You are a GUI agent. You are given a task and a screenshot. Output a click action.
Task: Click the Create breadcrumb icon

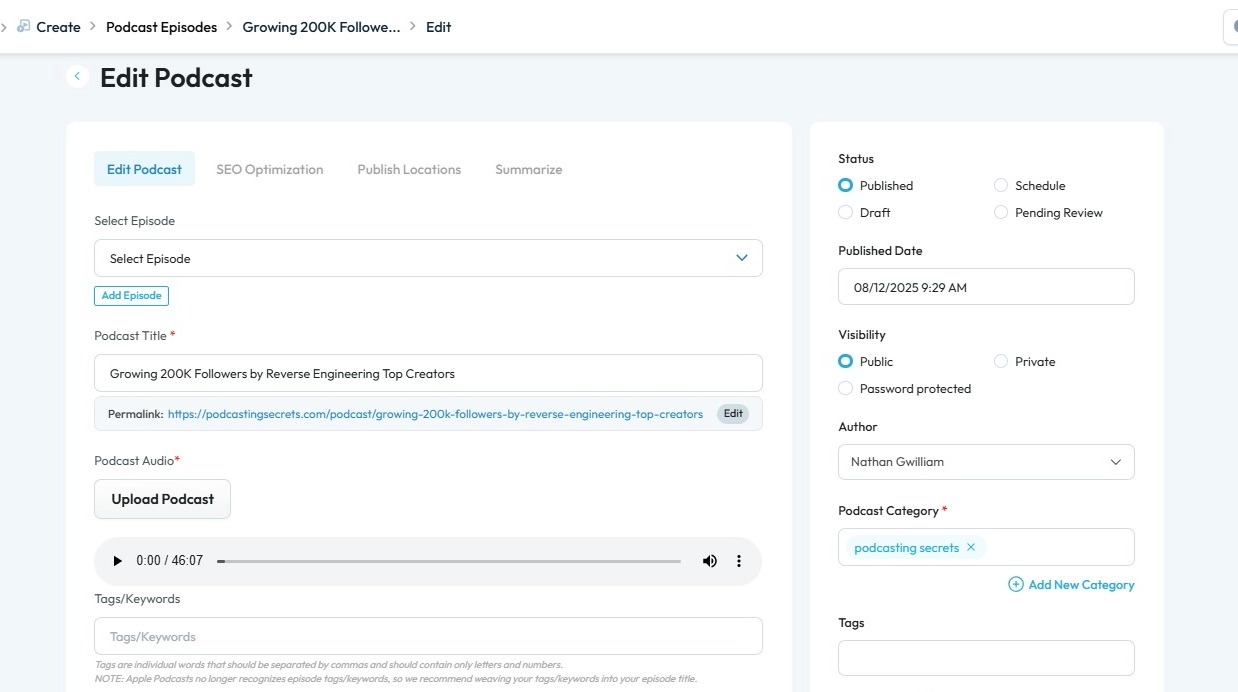pos(23,27)
